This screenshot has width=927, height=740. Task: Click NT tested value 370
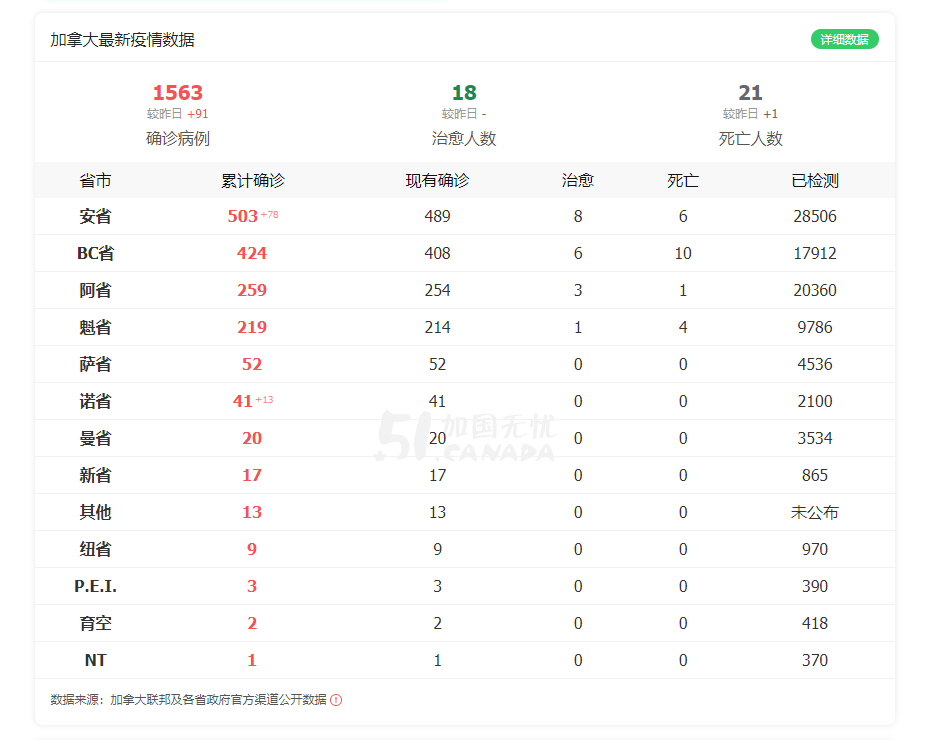(x=815, y=660)
